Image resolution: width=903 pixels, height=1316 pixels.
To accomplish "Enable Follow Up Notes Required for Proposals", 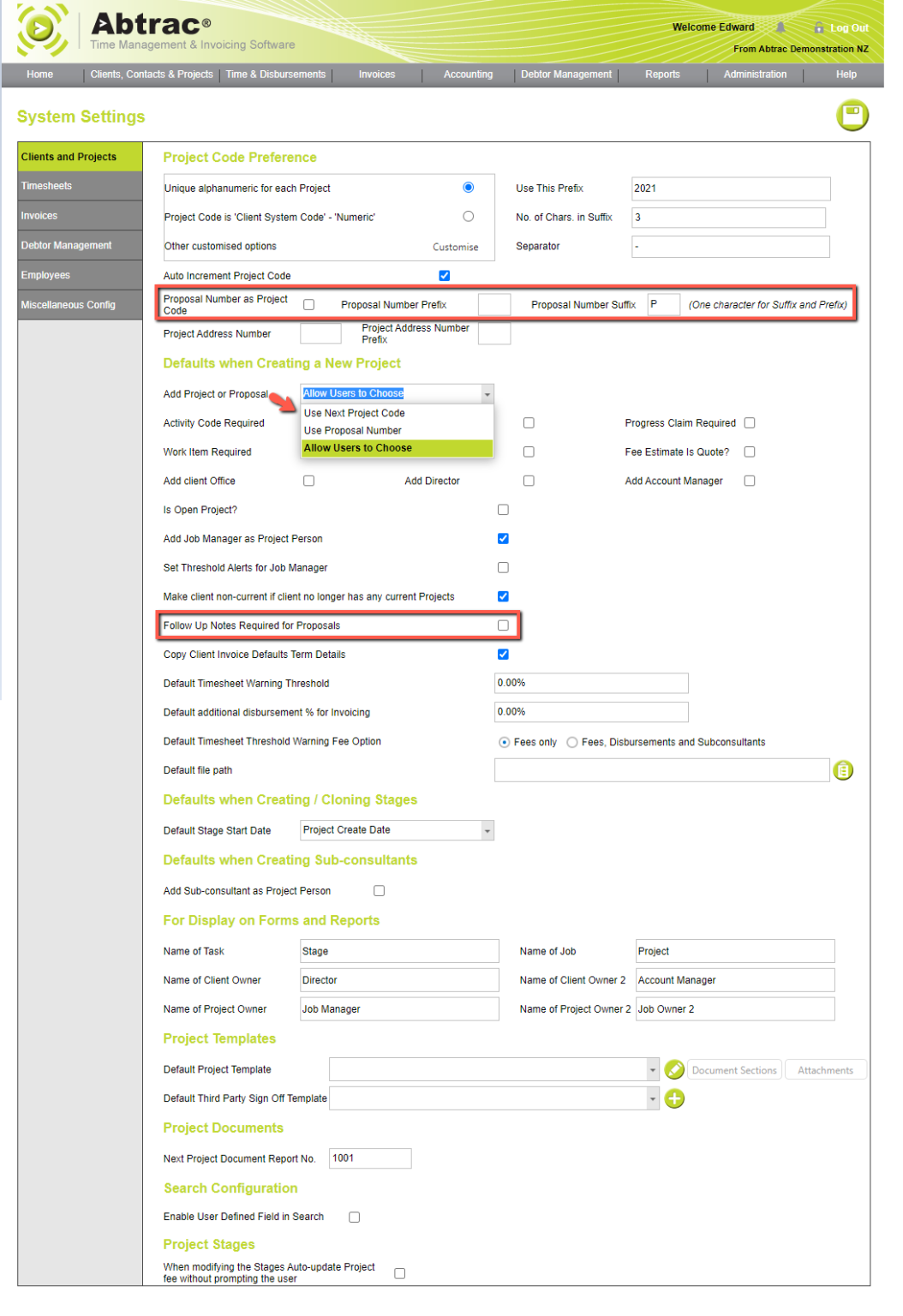I will click(x=503, y=625).
